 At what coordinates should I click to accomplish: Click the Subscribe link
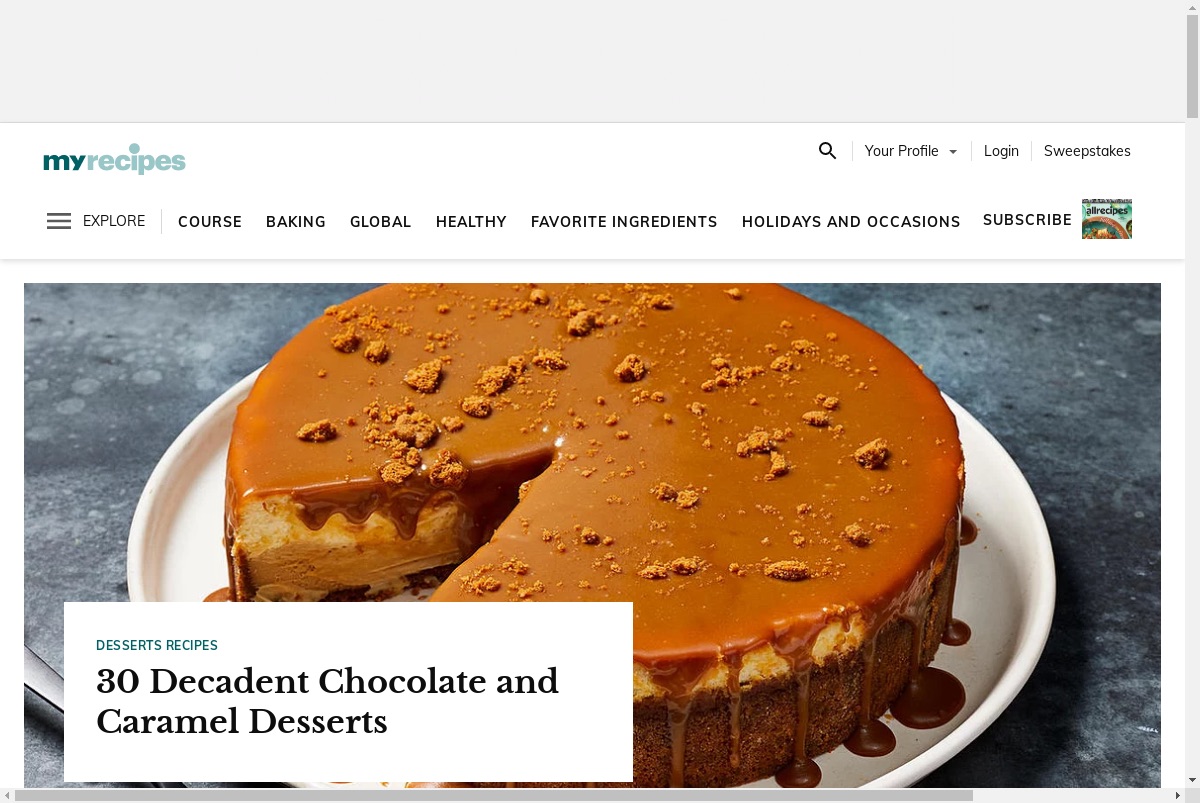[x=1027, y=220]
